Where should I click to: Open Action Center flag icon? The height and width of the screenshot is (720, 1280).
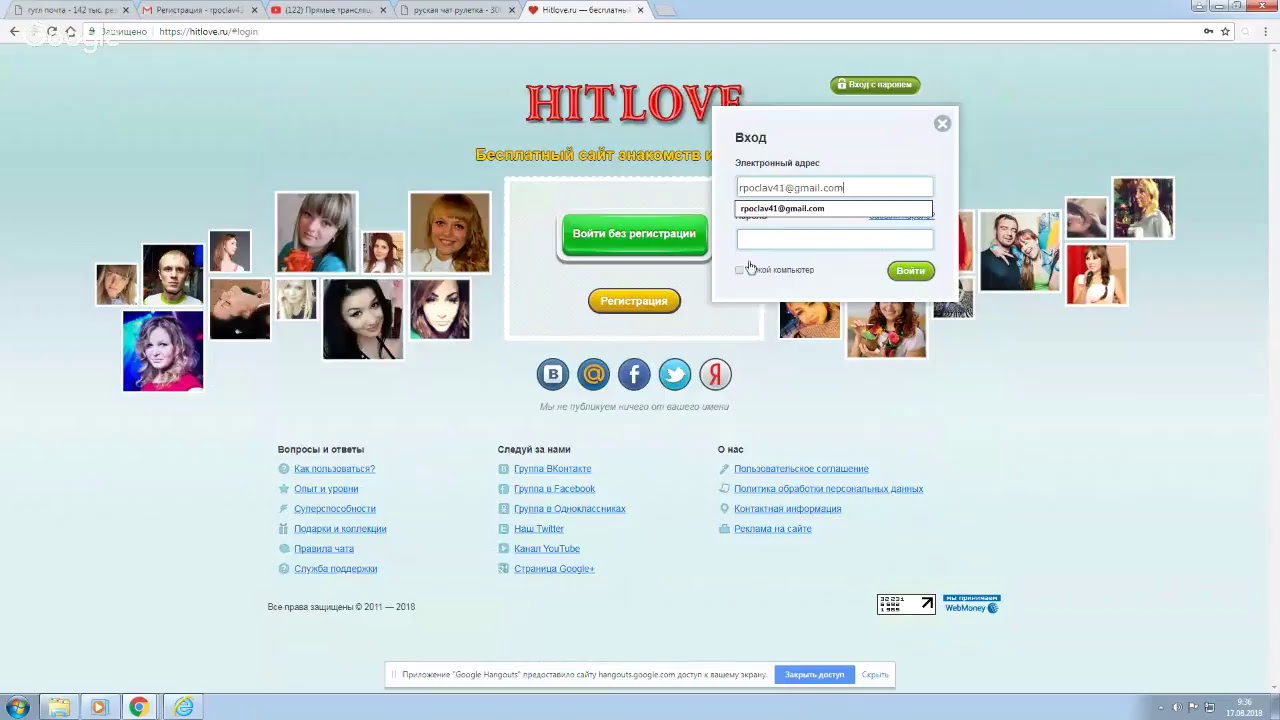pyautogui.click(x=1193, y=707)
